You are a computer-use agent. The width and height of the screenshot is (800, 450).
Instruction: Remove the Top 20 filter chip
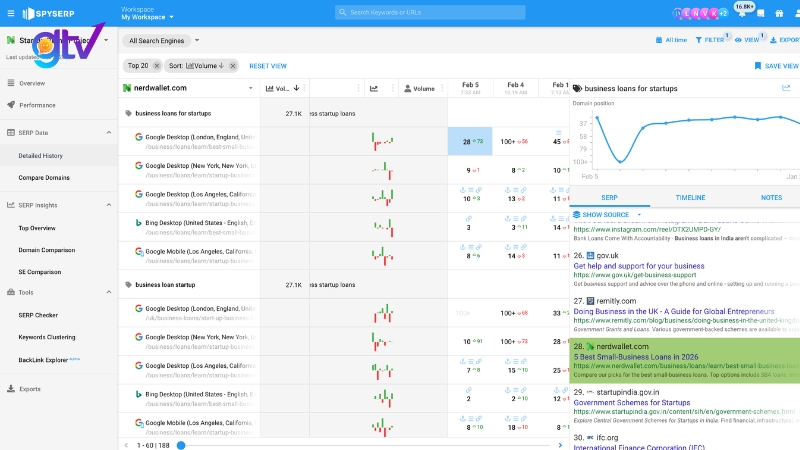157,66
